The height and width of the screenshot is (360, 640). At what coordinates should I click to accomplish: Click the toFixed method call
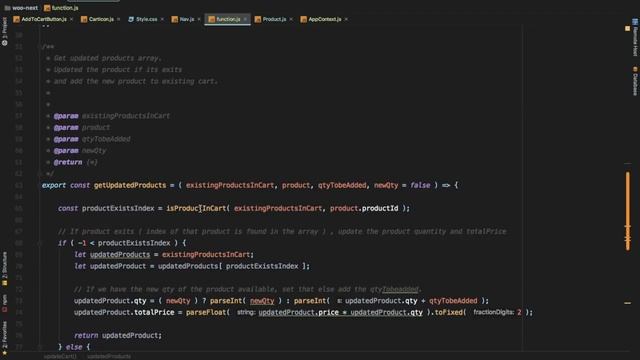[x=449, y=312]
